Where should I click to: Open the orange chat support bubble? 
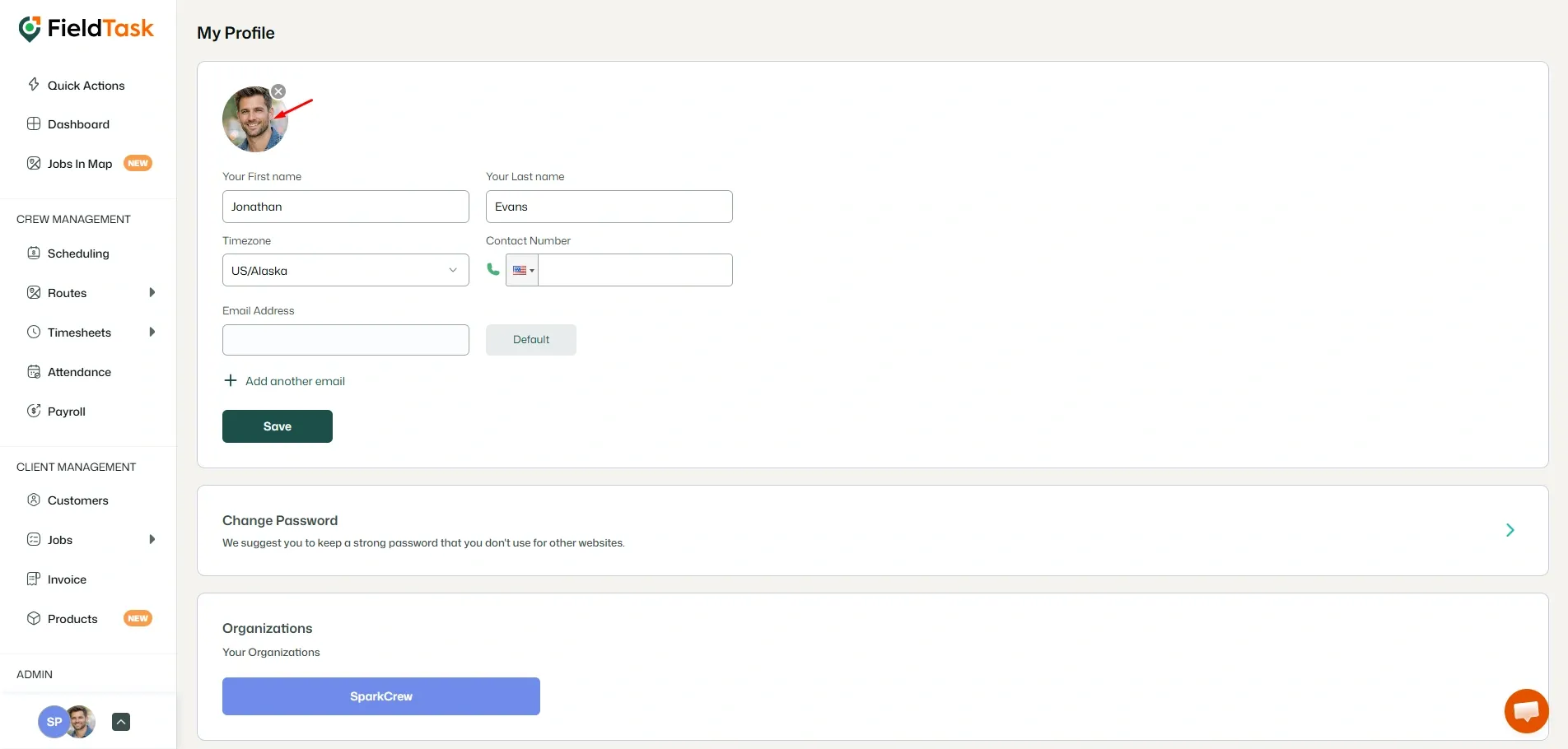coord(1526,711)
